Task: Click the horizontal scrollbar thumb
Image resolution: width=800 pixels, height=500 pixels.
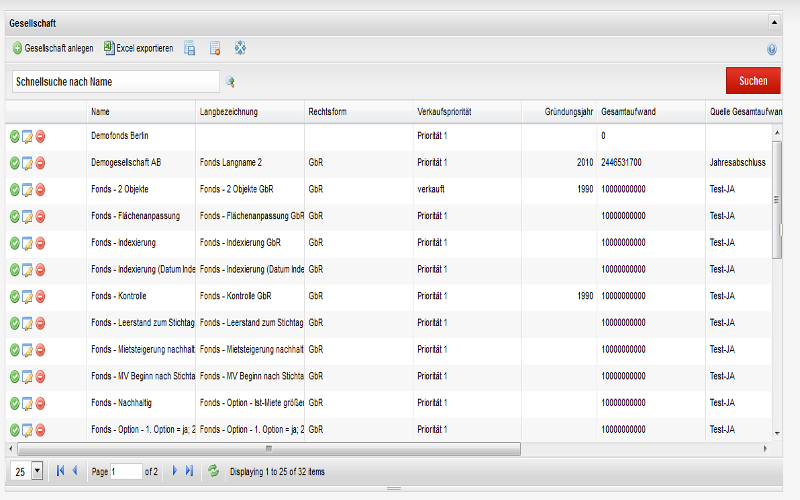Action: pyautogui.click(x=269, y=449)
